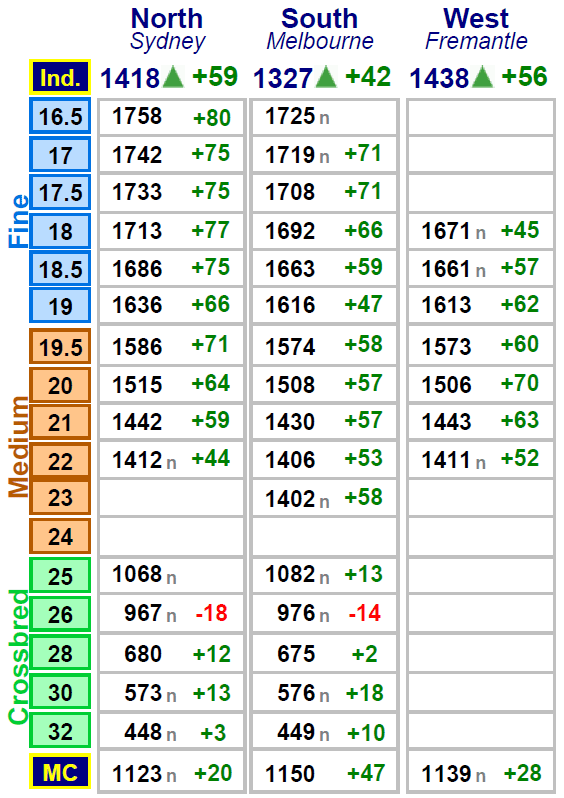Click the West MC 1139 price cell
Screen dimensions: 564x798
(x=481, y=772)
